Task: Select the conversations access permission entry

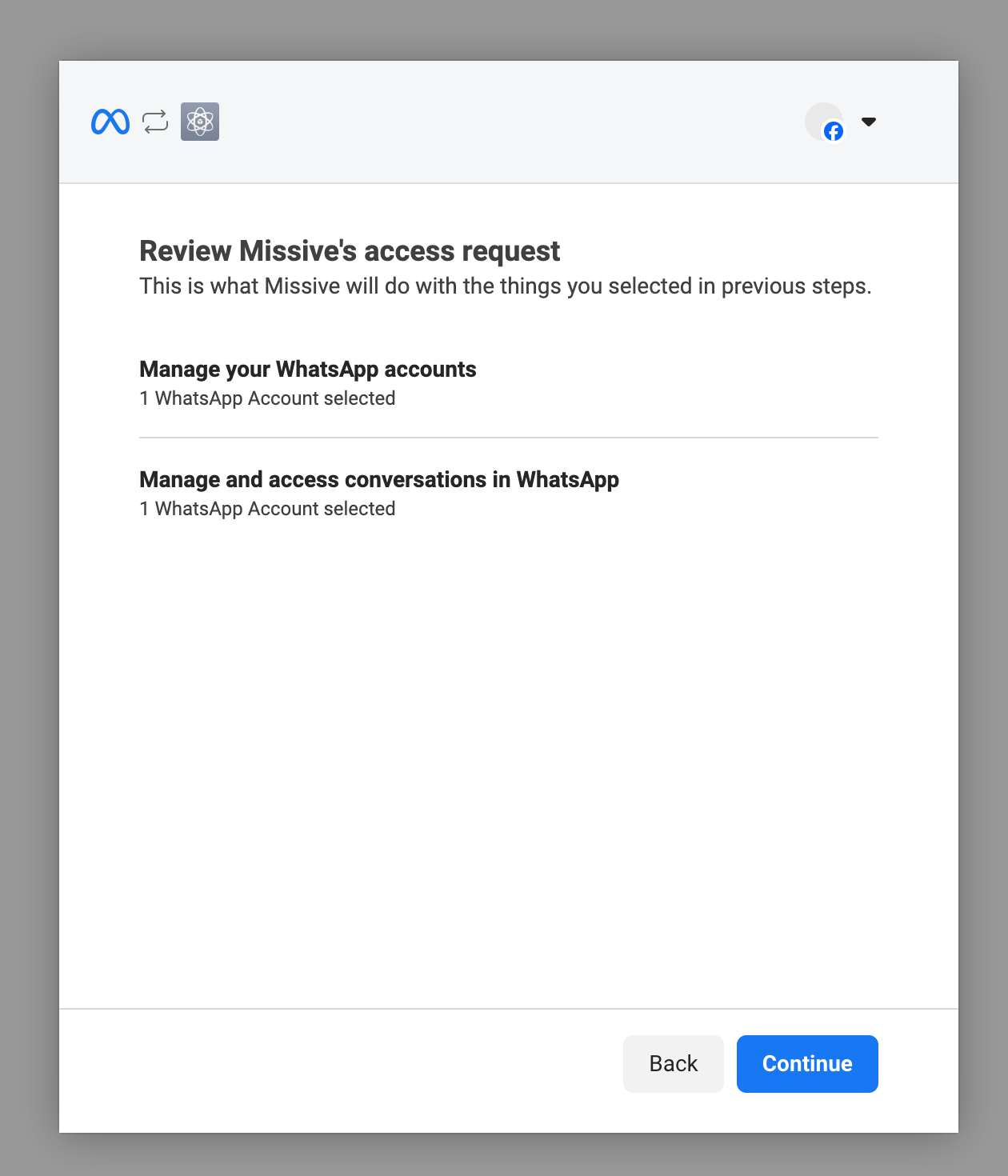Action: point(379,493)
